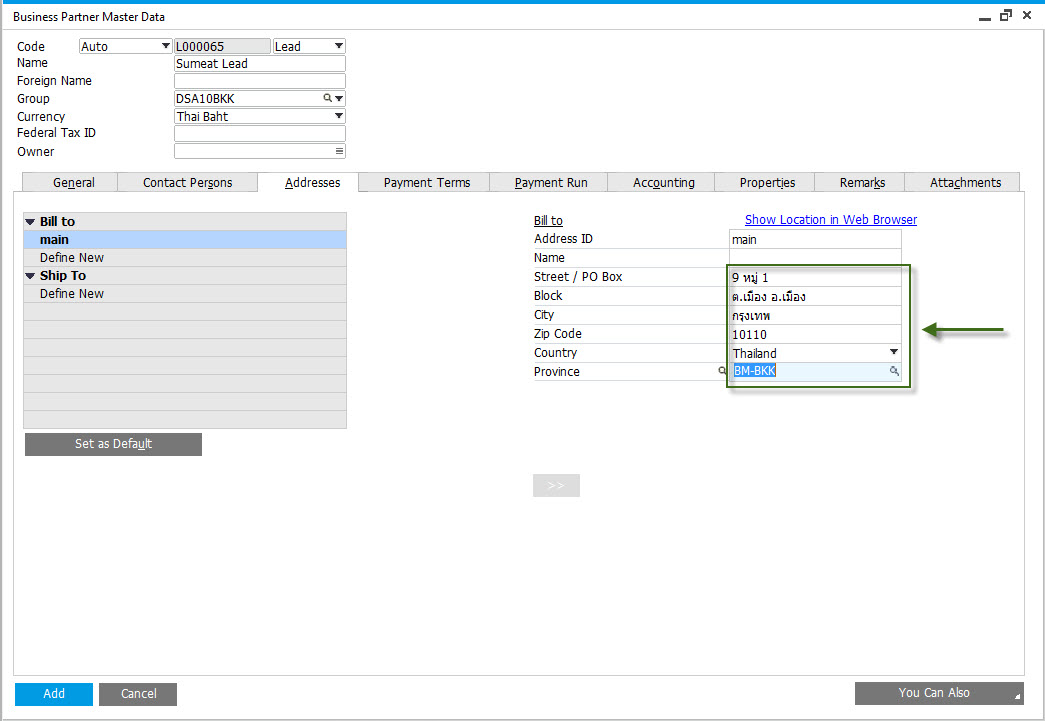Click the 'Set as Default' button

click(113, 444)
